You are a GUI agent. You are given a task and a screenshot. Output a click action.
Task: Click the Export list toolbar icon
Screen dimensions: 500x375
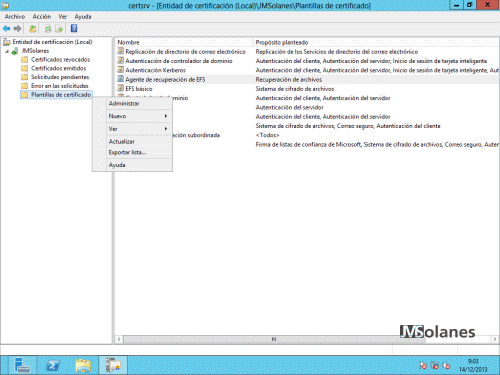click(x=59, y=29)
